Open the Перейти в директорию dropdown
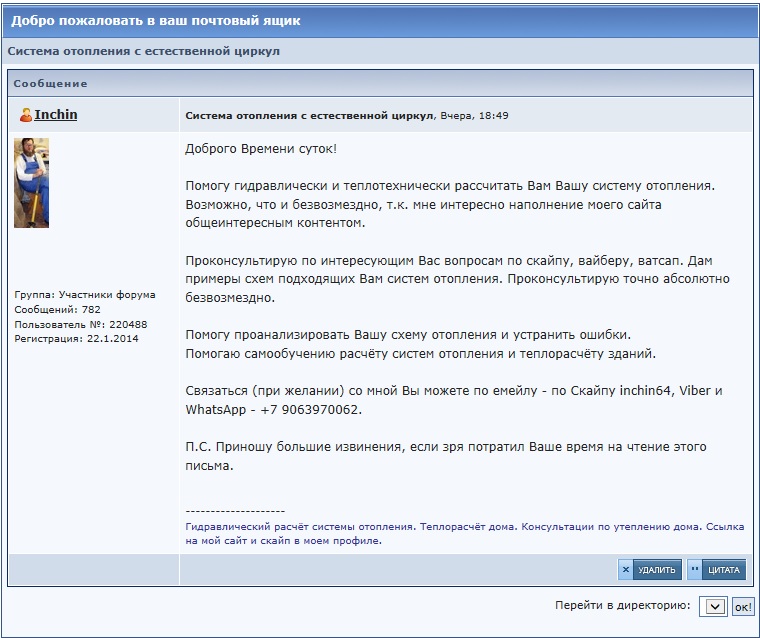The height and width of the screenshot is (638, 760). 713,606
